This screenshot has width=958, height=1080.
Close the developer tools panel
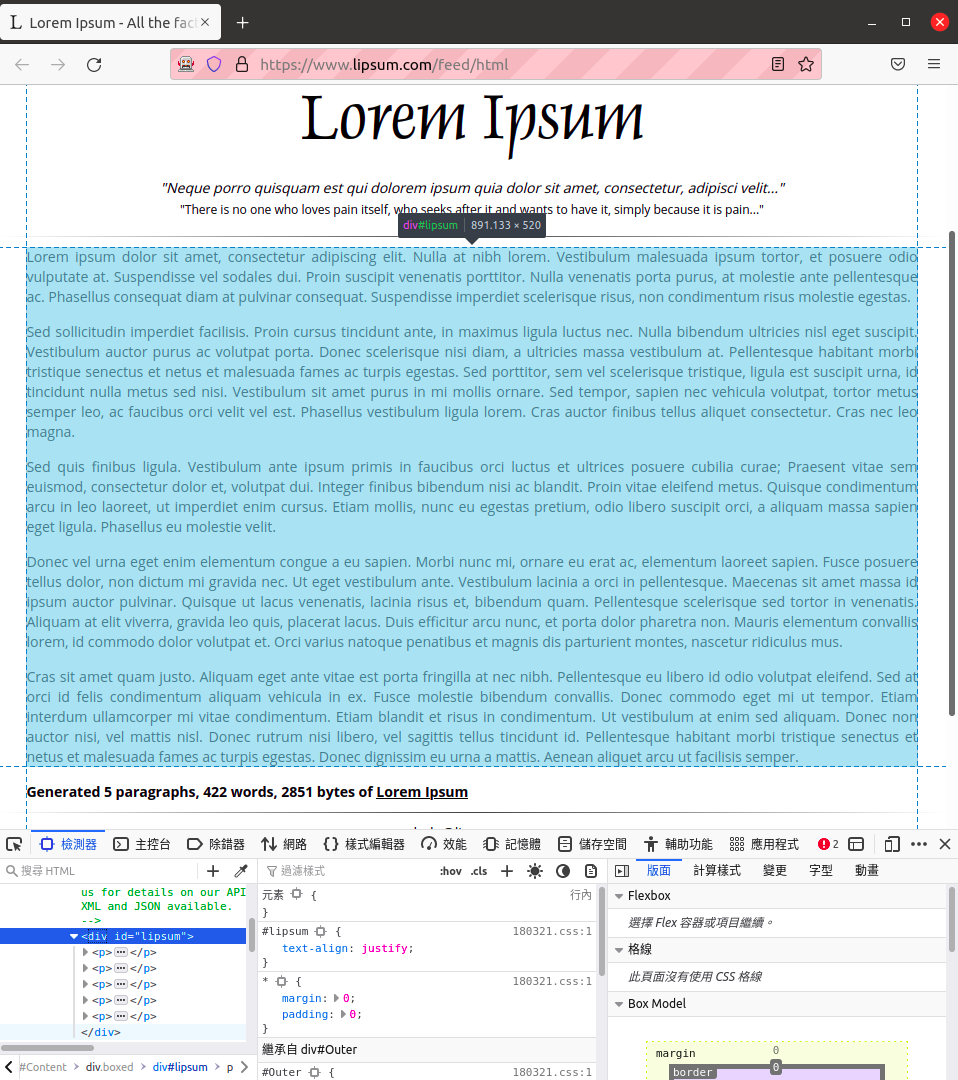point(945,844)
